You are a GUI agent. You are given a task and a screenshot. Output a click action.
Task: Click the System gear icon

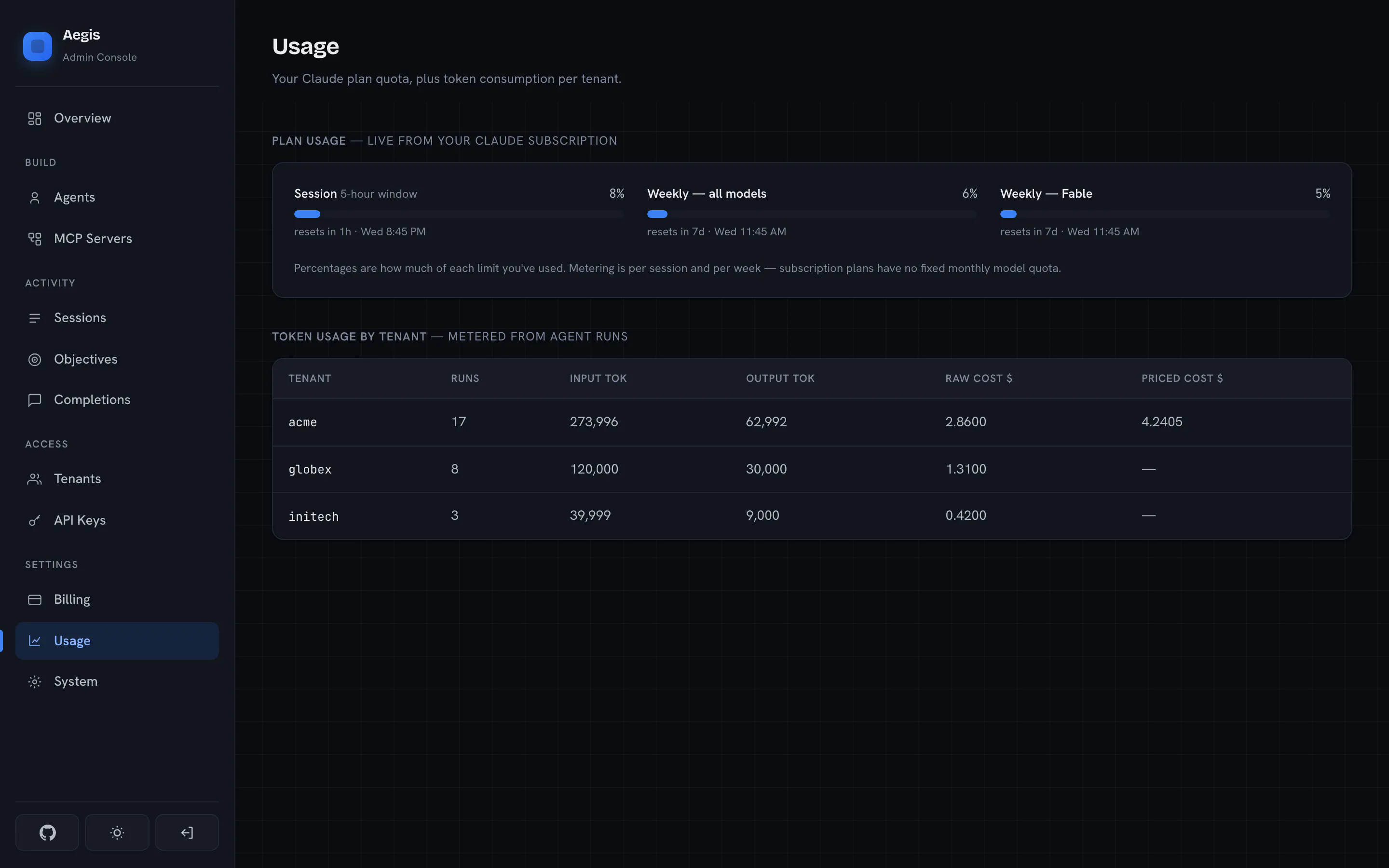(x=34, y=682)
